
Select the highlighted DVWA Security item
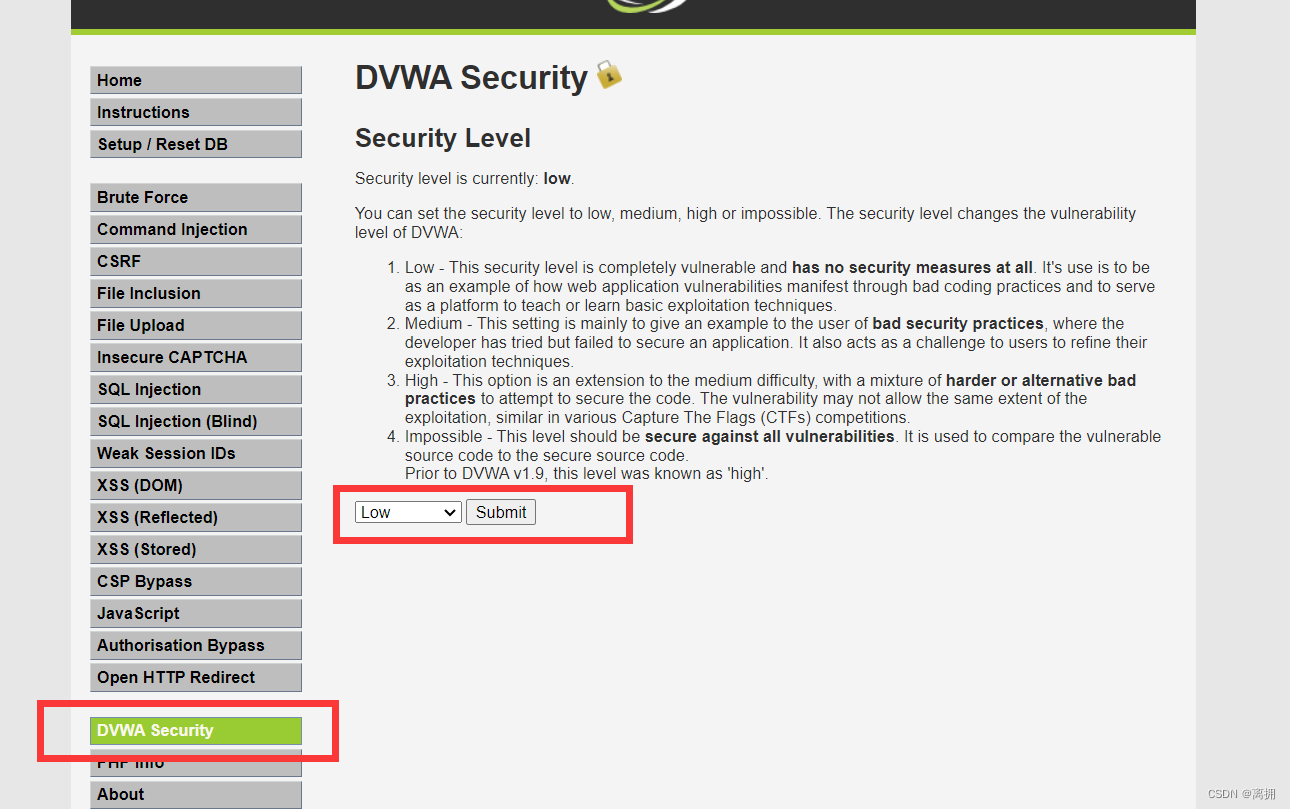[x=196, y=730]
